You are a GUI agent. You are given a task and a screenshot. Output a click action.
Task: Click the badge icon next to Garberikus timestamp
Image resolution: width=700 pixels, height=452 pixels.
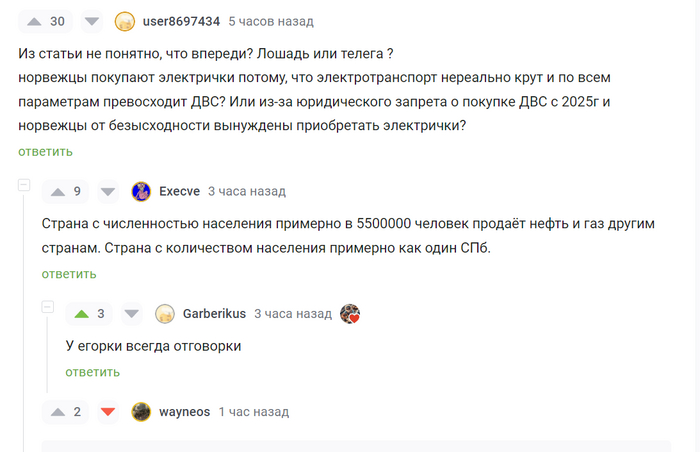coord(350,313)
